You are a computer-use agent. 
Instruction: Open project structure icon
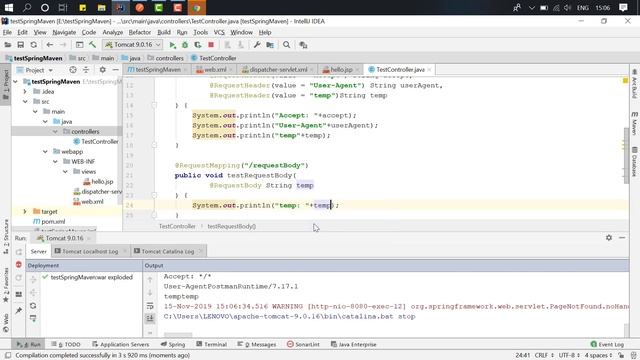[x=270, y=45]
